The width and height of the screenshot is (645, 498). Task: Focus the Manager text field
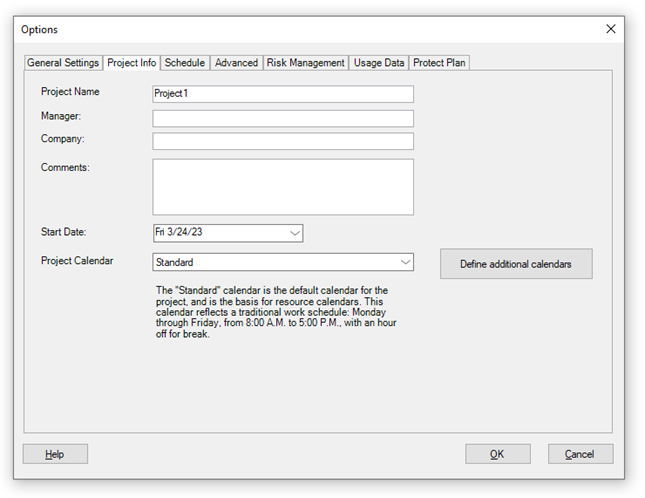(283, 118)
